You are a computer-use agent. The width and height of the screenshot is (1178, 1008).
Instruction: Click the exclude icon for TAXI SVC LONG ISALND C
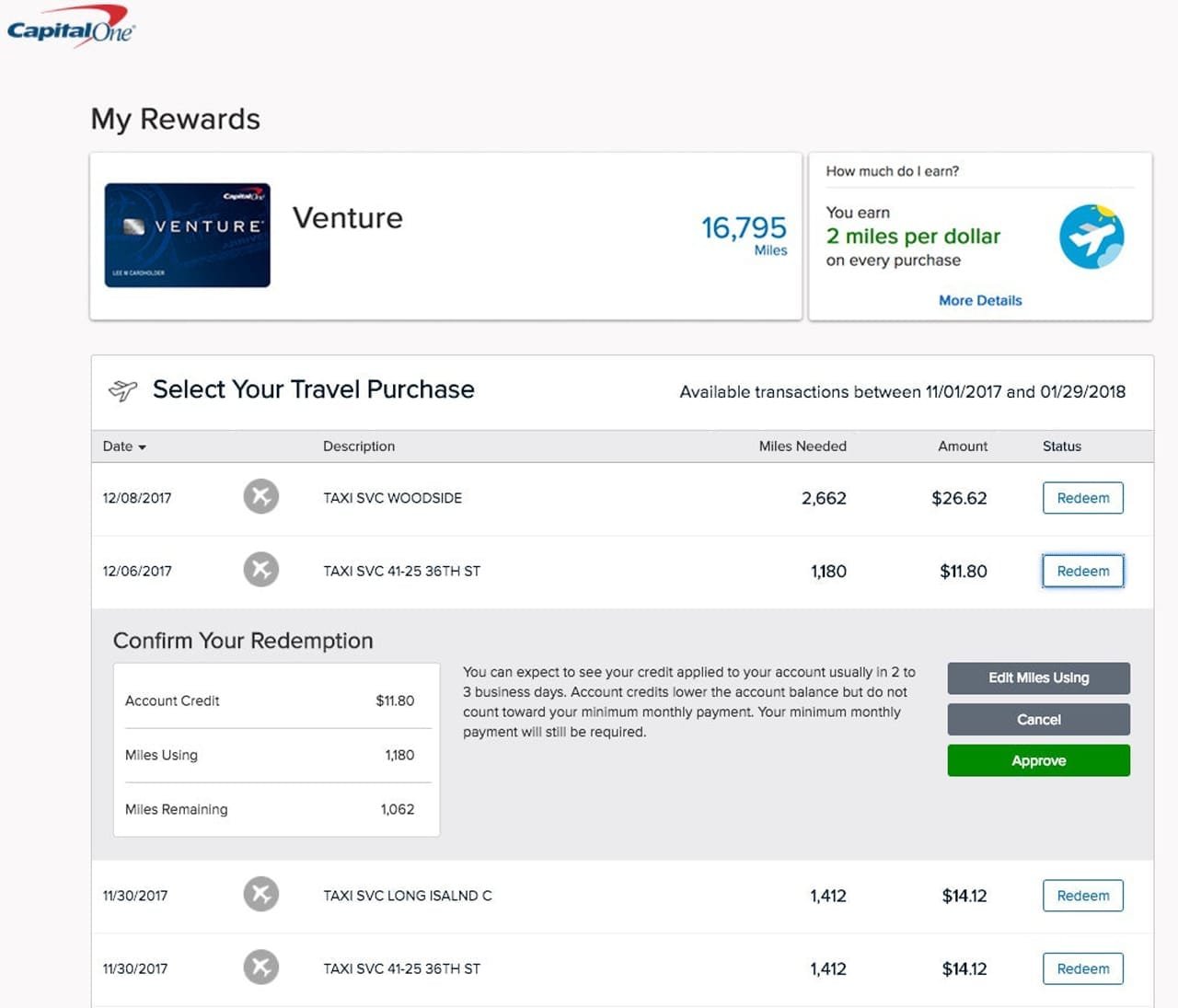pyautogui.click(x=260, y=894)
